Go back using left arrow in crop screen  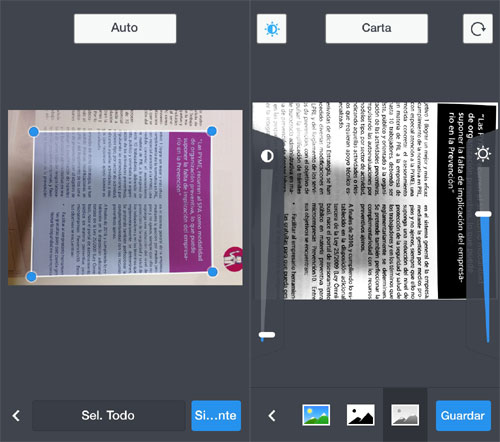tap(16, 416)
